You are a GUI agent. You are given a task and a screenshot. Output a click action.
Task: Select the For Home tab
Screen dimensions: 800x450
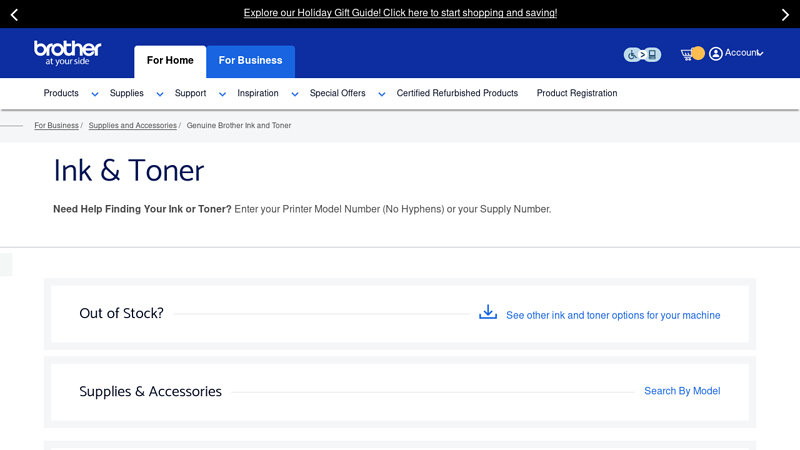click(x=170, y=61)
